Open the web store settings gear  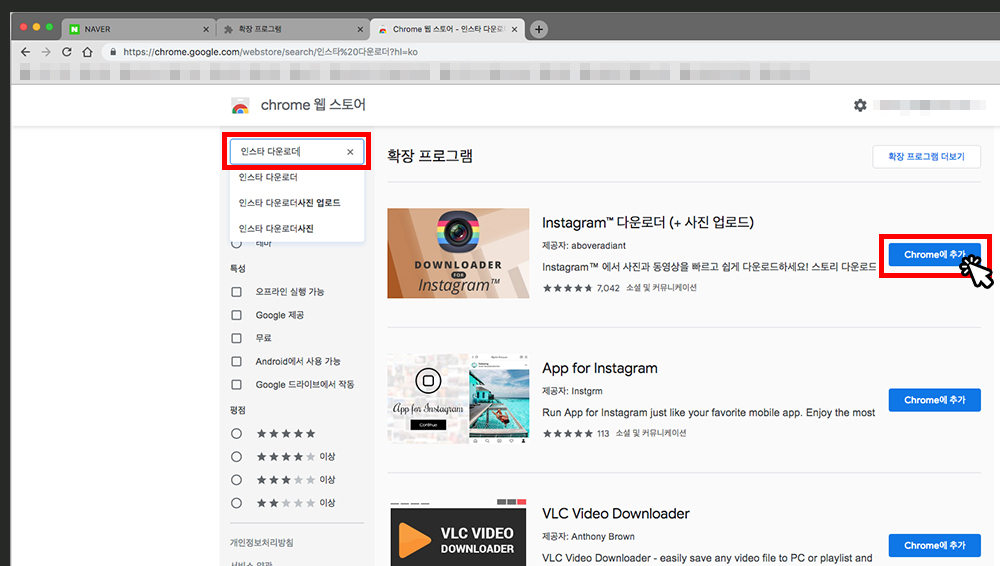click(860, 105)
